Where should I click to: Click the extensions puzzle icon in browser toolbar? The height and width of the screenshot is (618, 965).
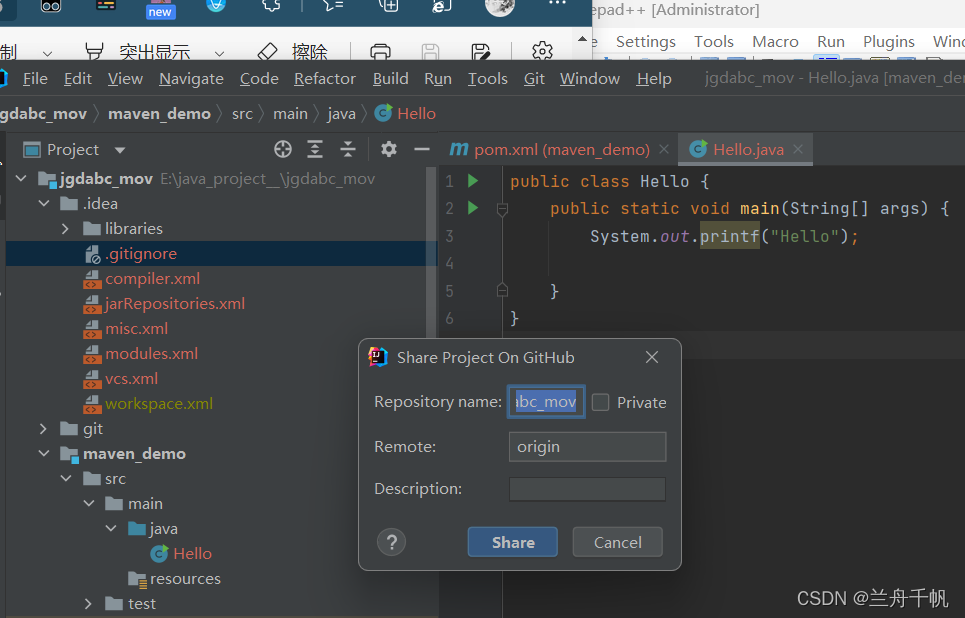(x=271, y=6)
